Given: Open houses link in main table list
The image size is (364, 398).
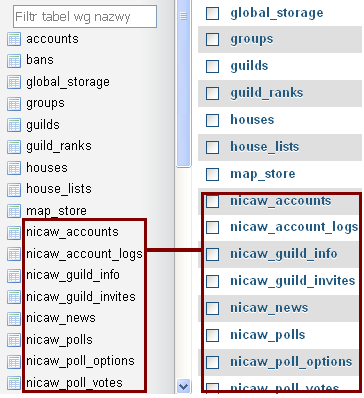Looking at the screenshot, I should 252,119.
